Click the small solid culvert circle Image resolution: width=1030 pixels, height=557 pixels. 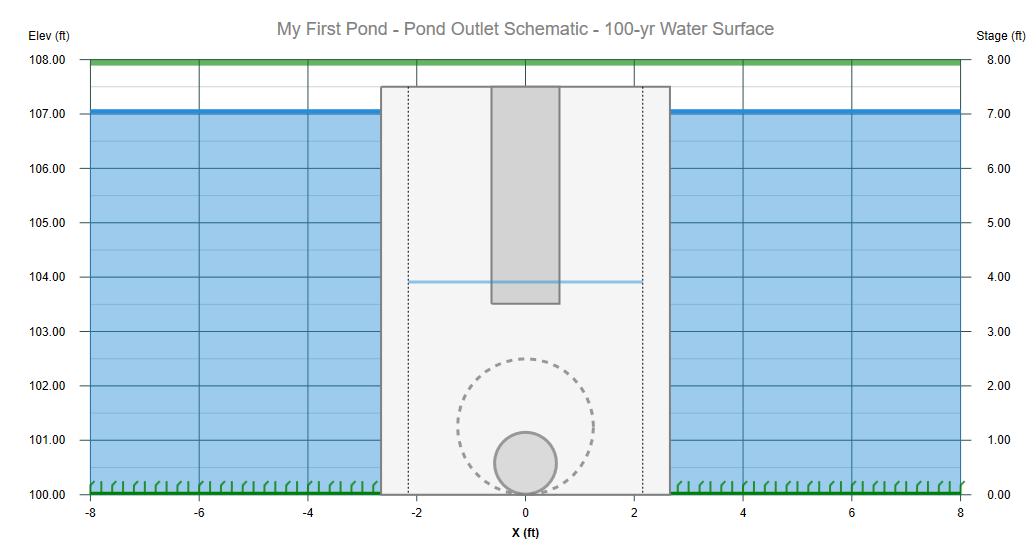point(526,463)
